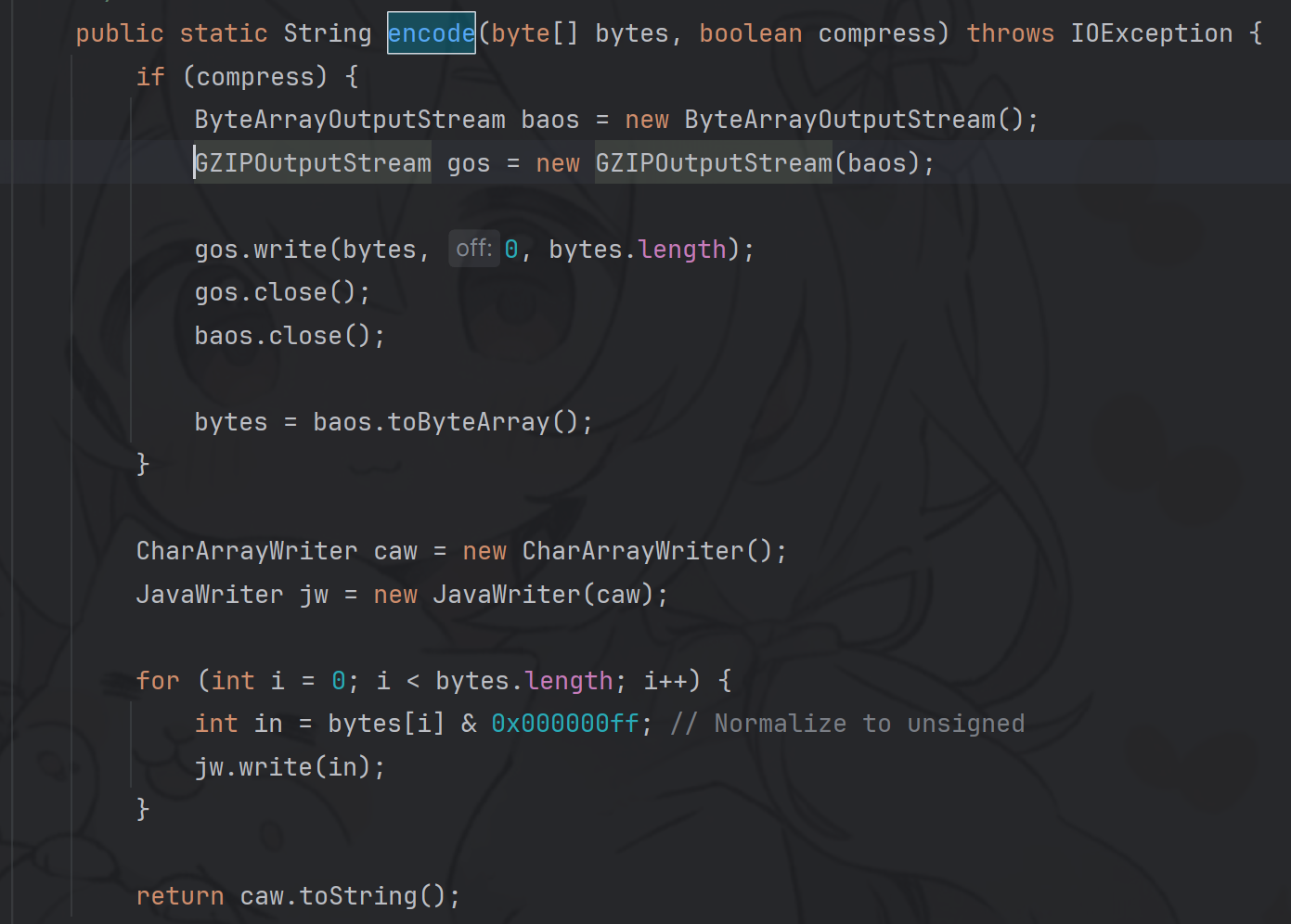Click IOException in the throws clause
Viewport: 1291px width, 924px height.
pyautogui.click(x=1151, y=33)
